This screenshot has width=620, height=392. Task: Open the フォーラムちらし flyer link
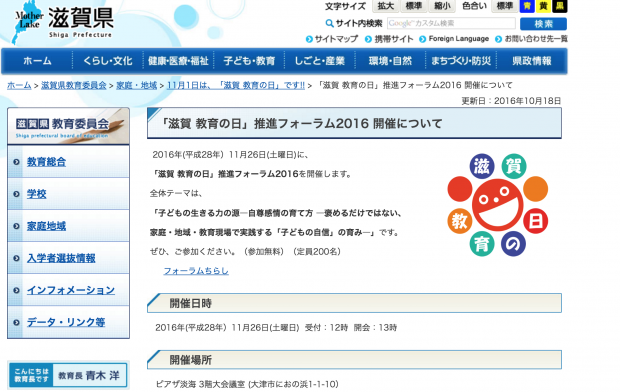pos(196,271)
